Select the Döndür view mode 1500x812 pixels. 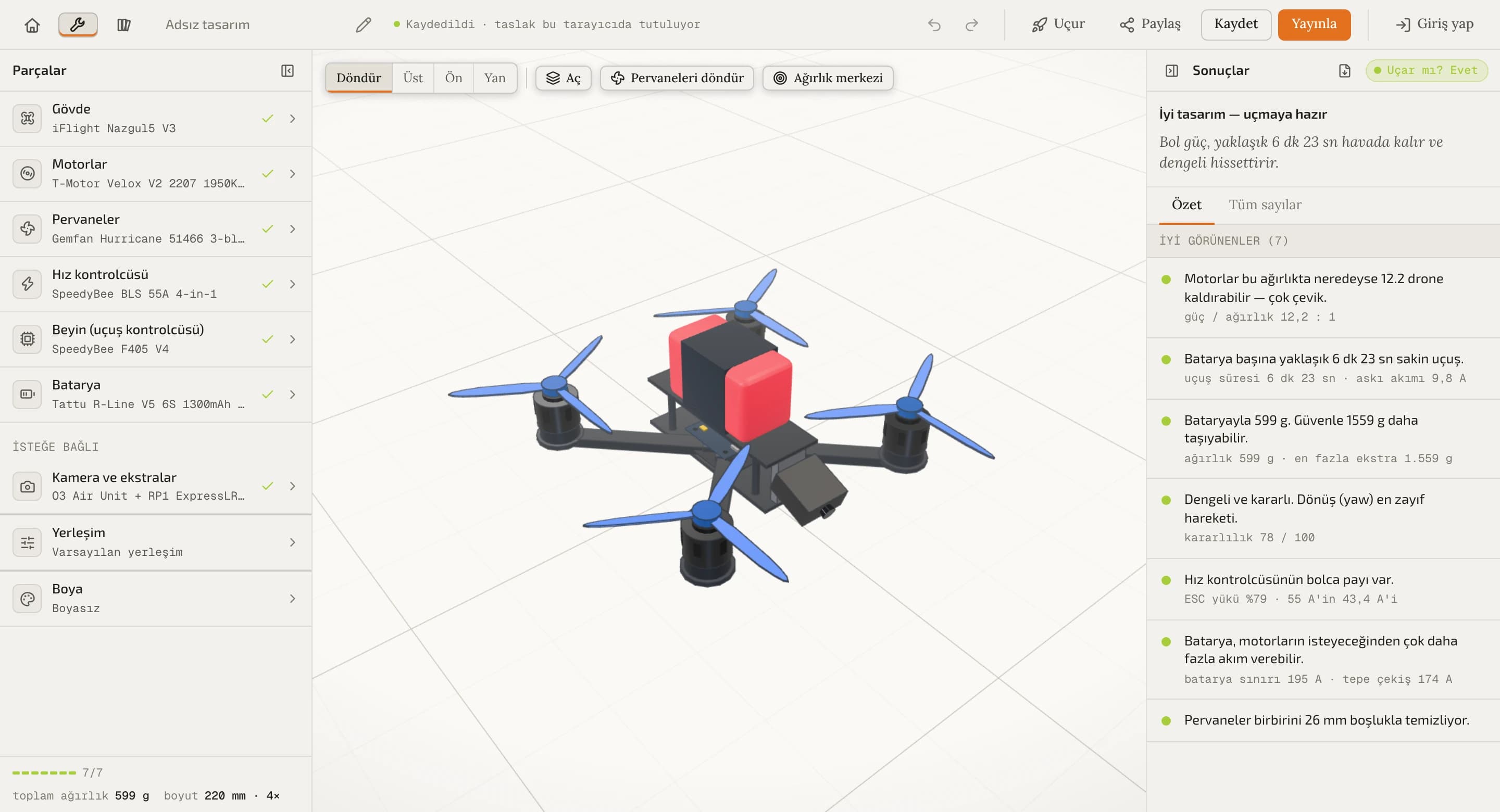click(359, 78)
